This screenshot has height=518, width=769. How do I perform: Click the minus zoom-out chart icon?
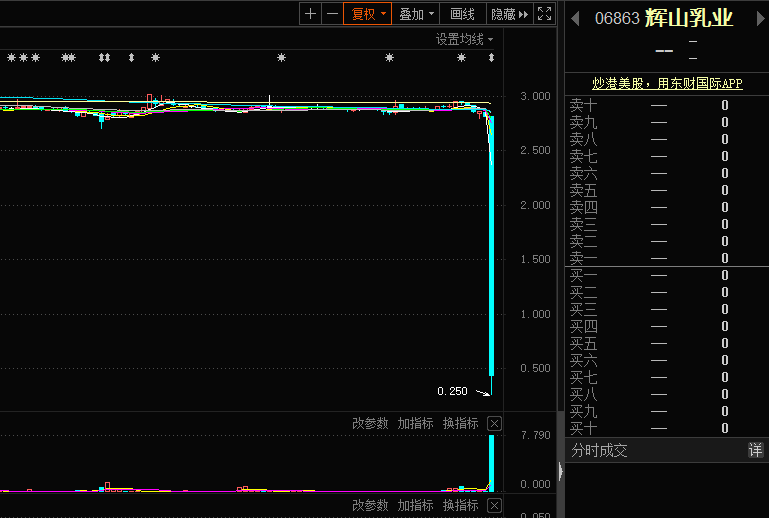(332, 14)
